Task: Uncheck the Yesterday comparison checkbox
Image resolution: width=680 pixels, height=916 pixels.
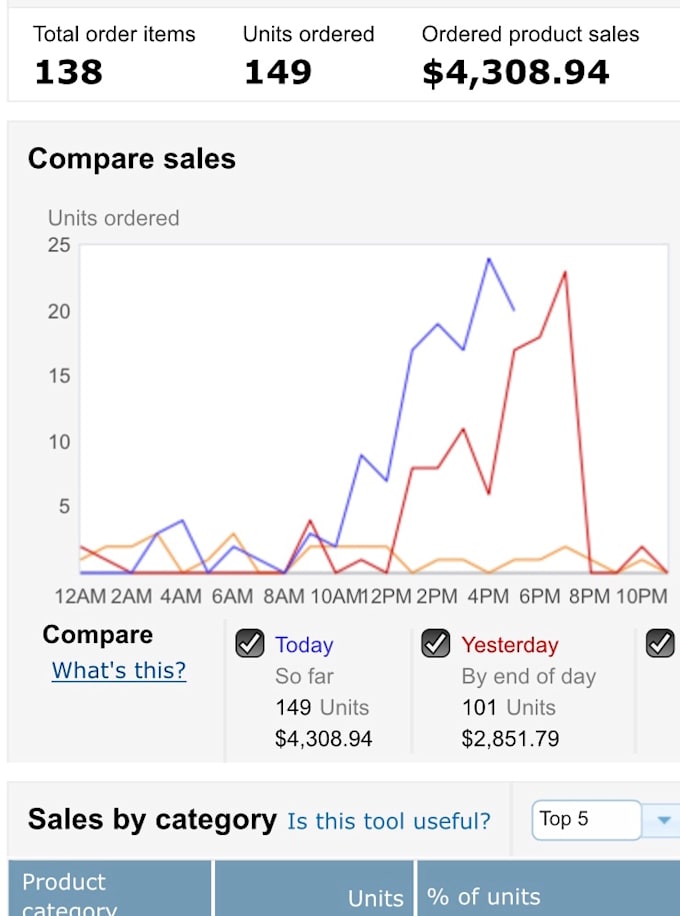Action: (x=436, y=644)
